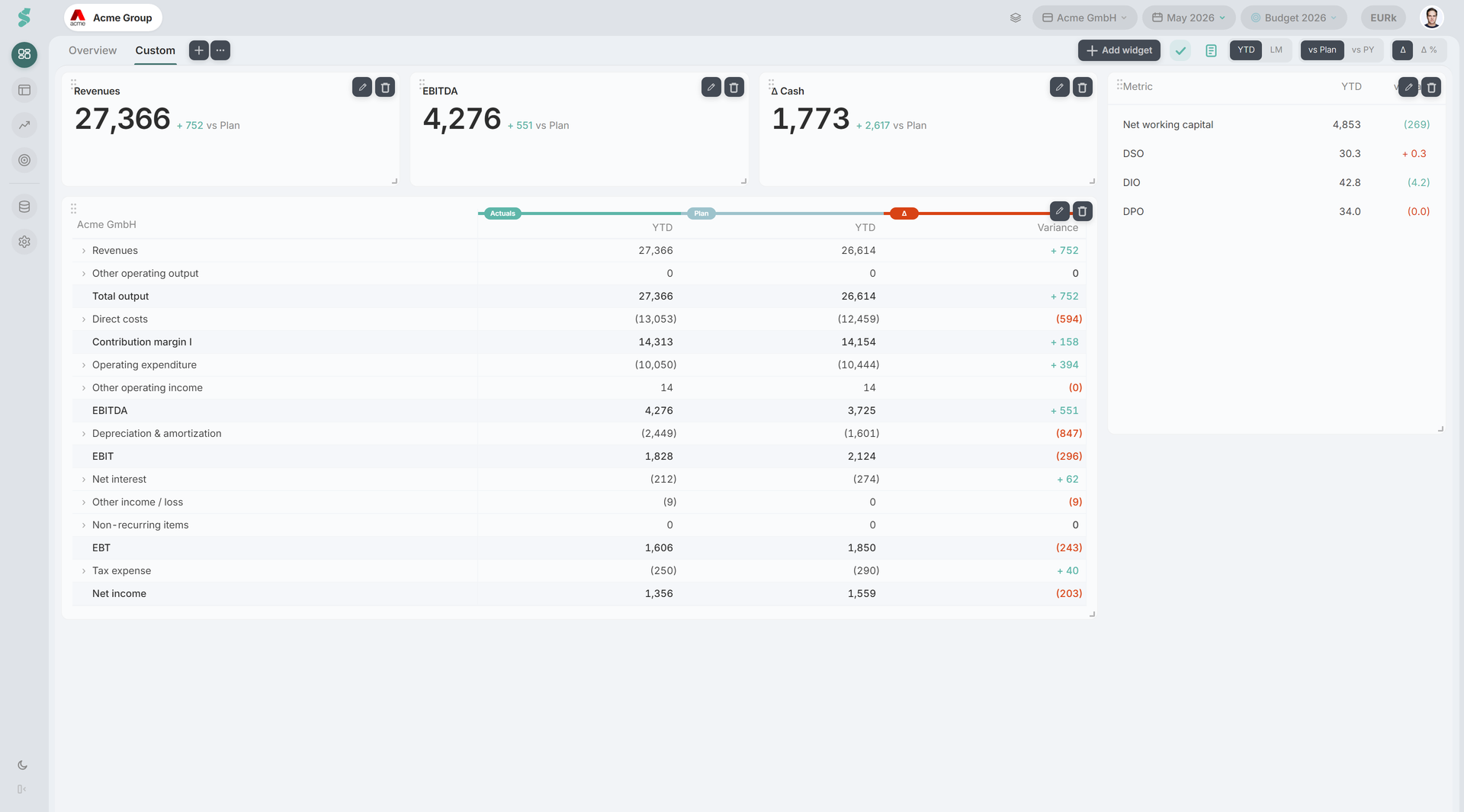Open the Budget 2026 scenario dropdown
The image size is (1464, 812).
[1293, 18]
